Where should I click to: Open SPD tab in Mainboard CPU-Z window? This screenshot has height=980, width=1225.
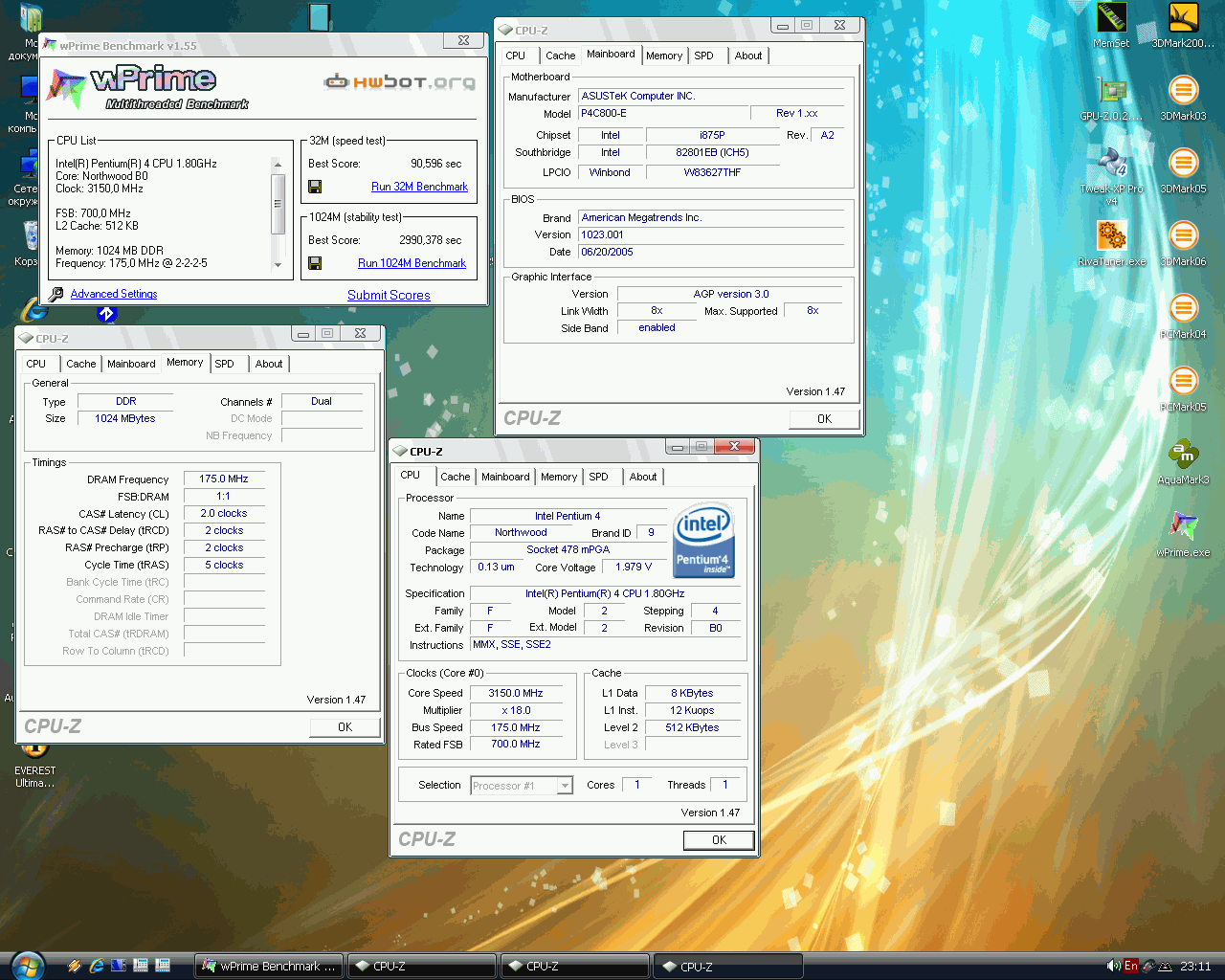(x=703, y=56)
